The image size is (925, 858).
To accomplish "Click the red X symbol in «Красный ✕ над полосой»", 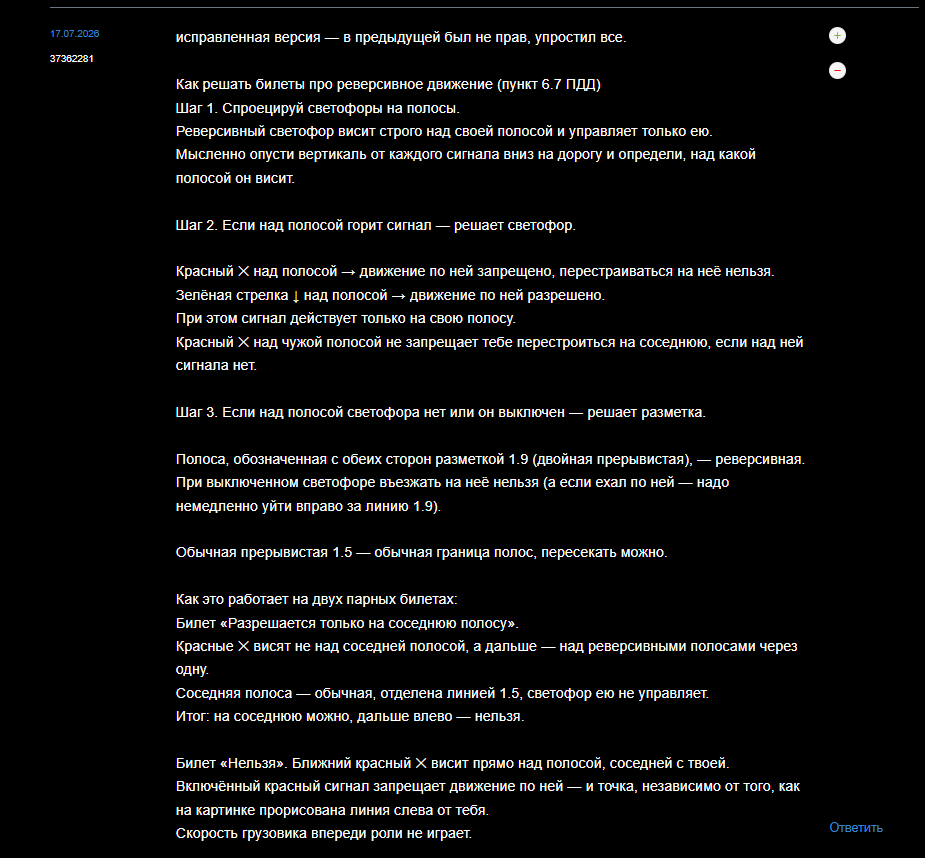I will click(244, 271).
